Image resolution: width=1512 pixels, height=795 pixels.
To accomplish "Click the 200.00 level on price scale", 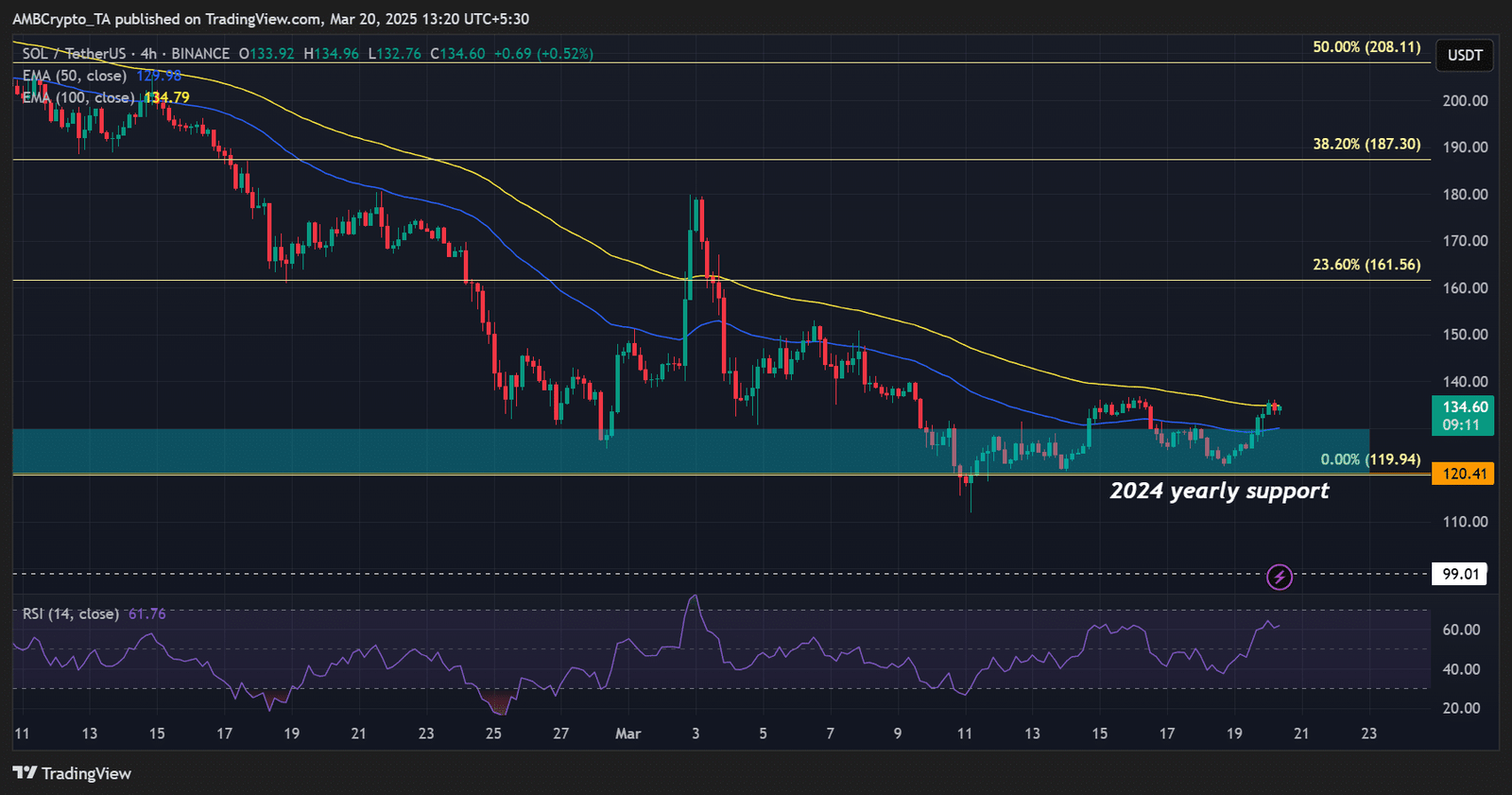I will tap(1465, 101).
